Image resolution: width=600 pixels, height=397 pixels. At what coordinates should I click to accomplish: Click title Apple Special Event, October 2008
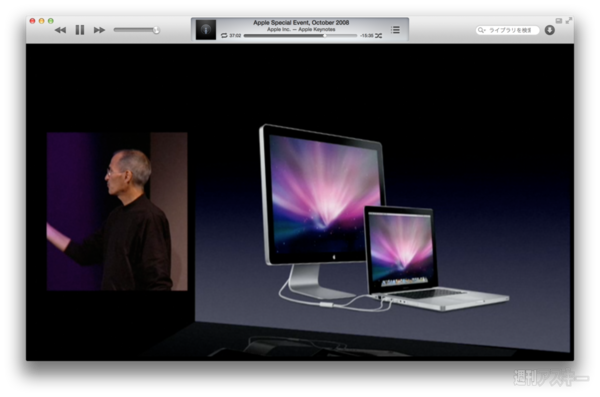[x=301, y=23]
